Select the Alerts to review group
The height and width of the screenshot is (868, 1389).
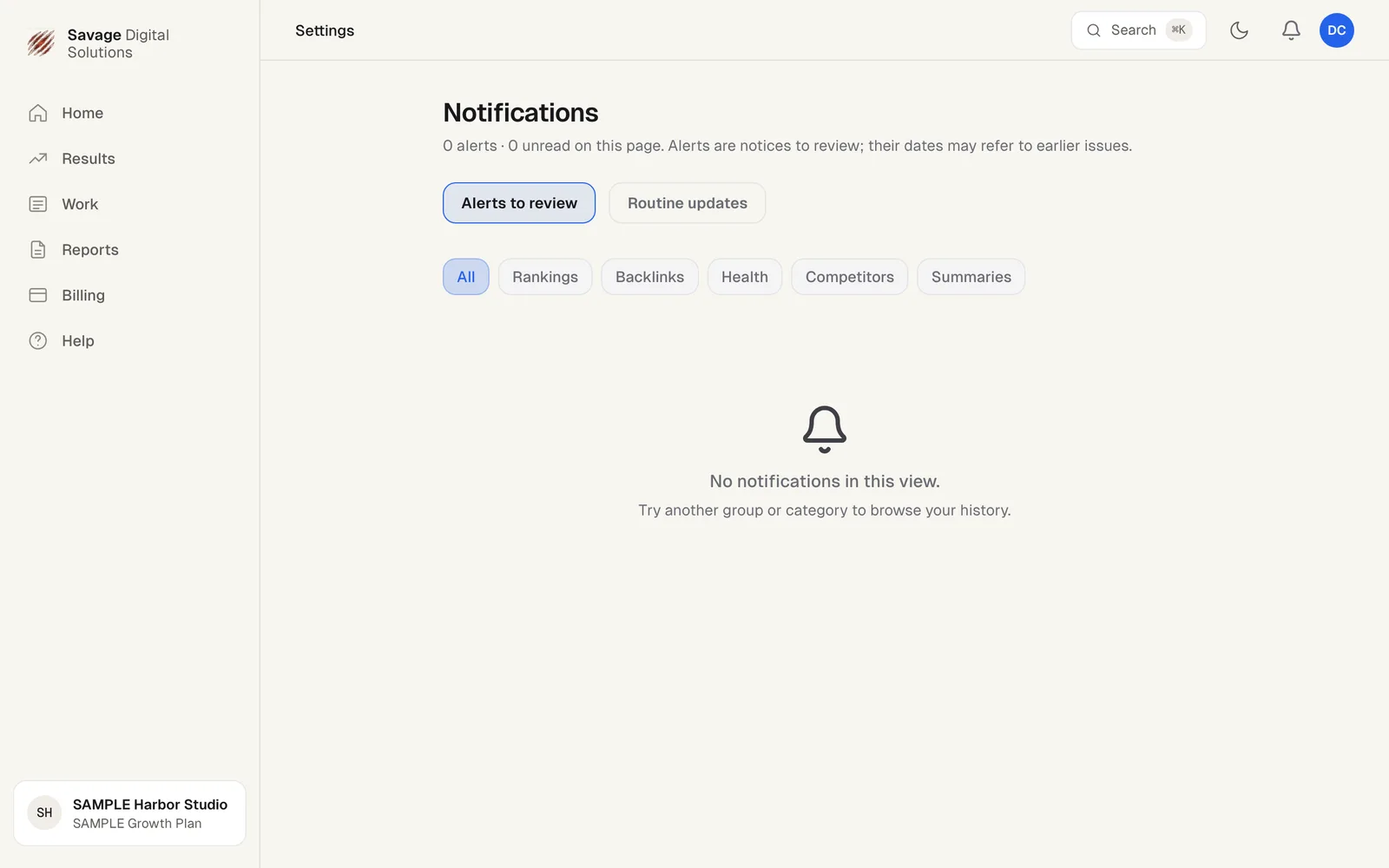point(519,203)
